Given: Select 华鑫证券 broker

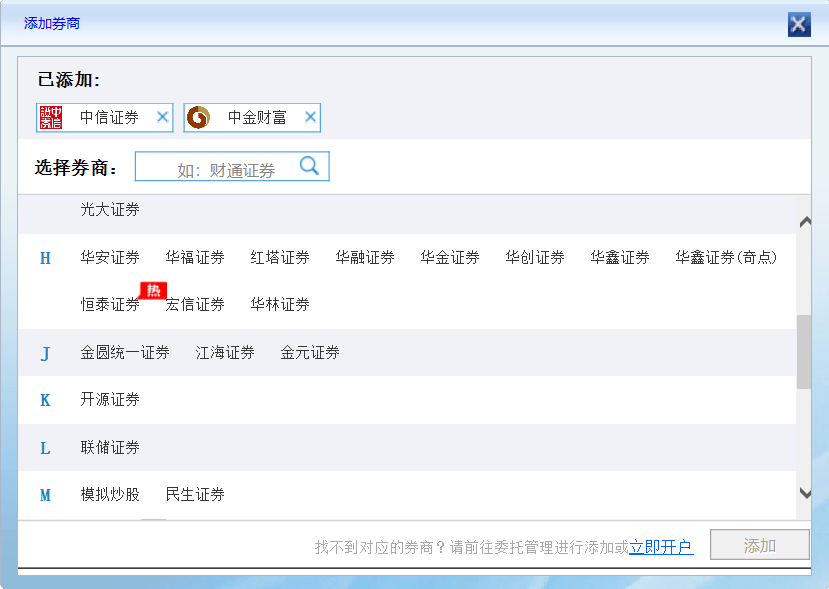Looking at the screenshot, I should pyautogui.click(x=620, y=257).
